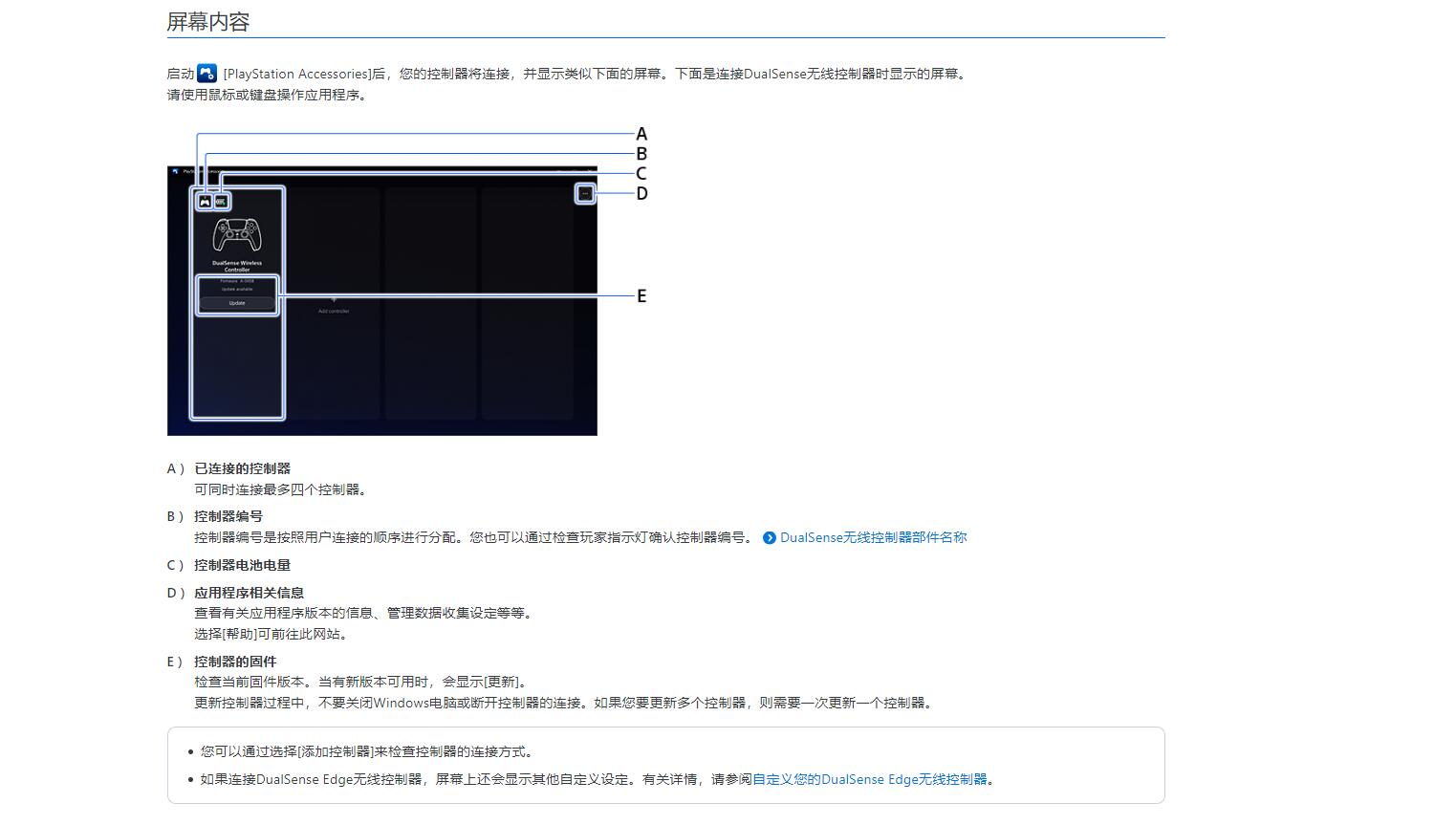Click the callout label E
This screenshot has height=825, width=1456.
point(641,296)
